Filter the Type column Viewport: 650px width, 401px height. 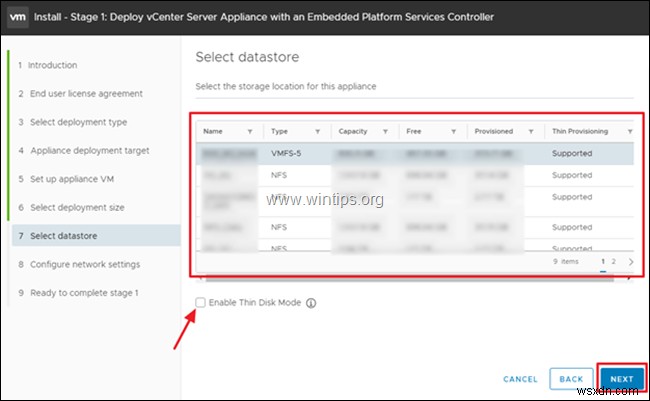pyautogui.click(x=318, y=131)
